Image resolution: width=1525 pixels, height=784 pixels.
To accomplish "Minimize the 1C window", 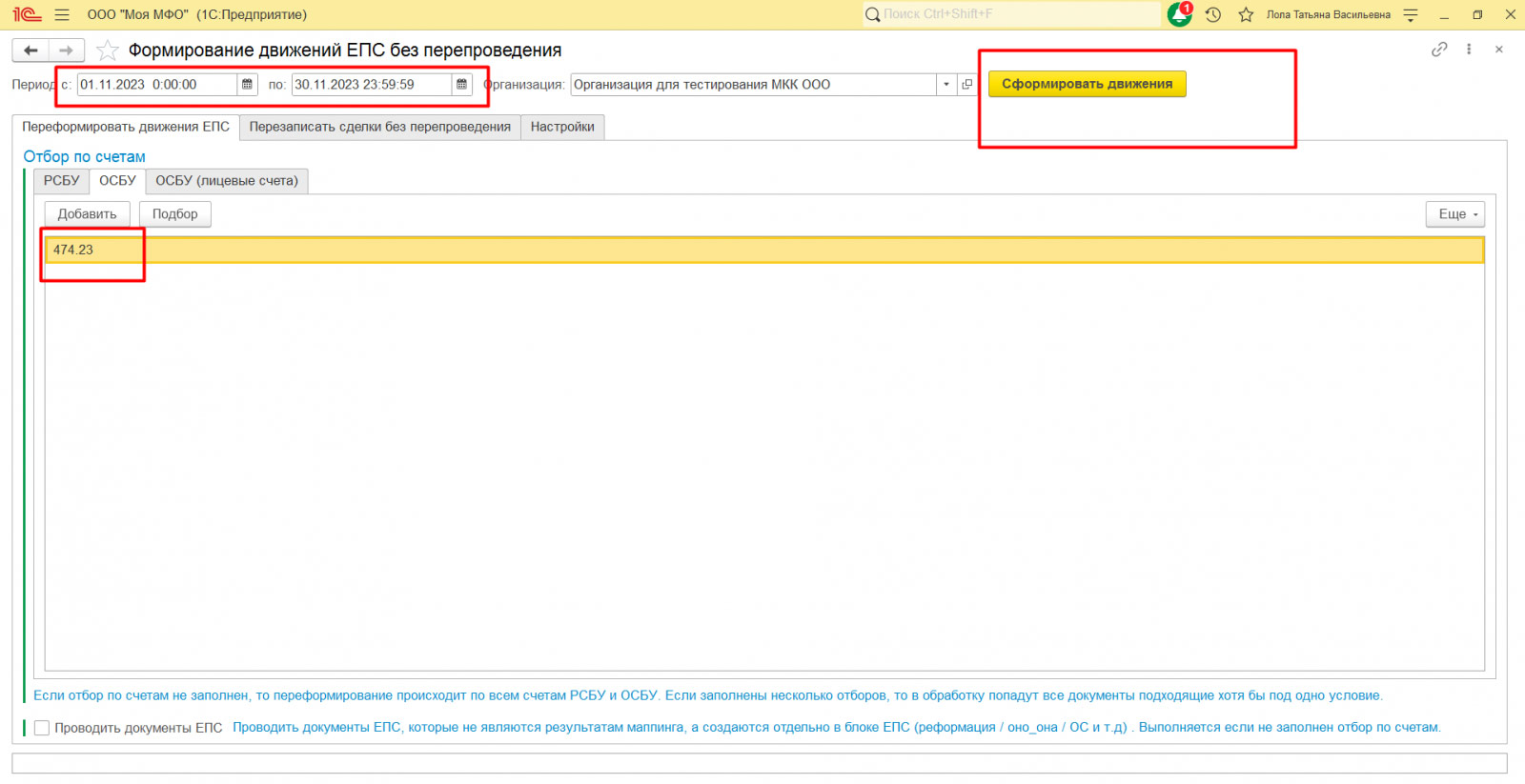I will coord(1444,15).
